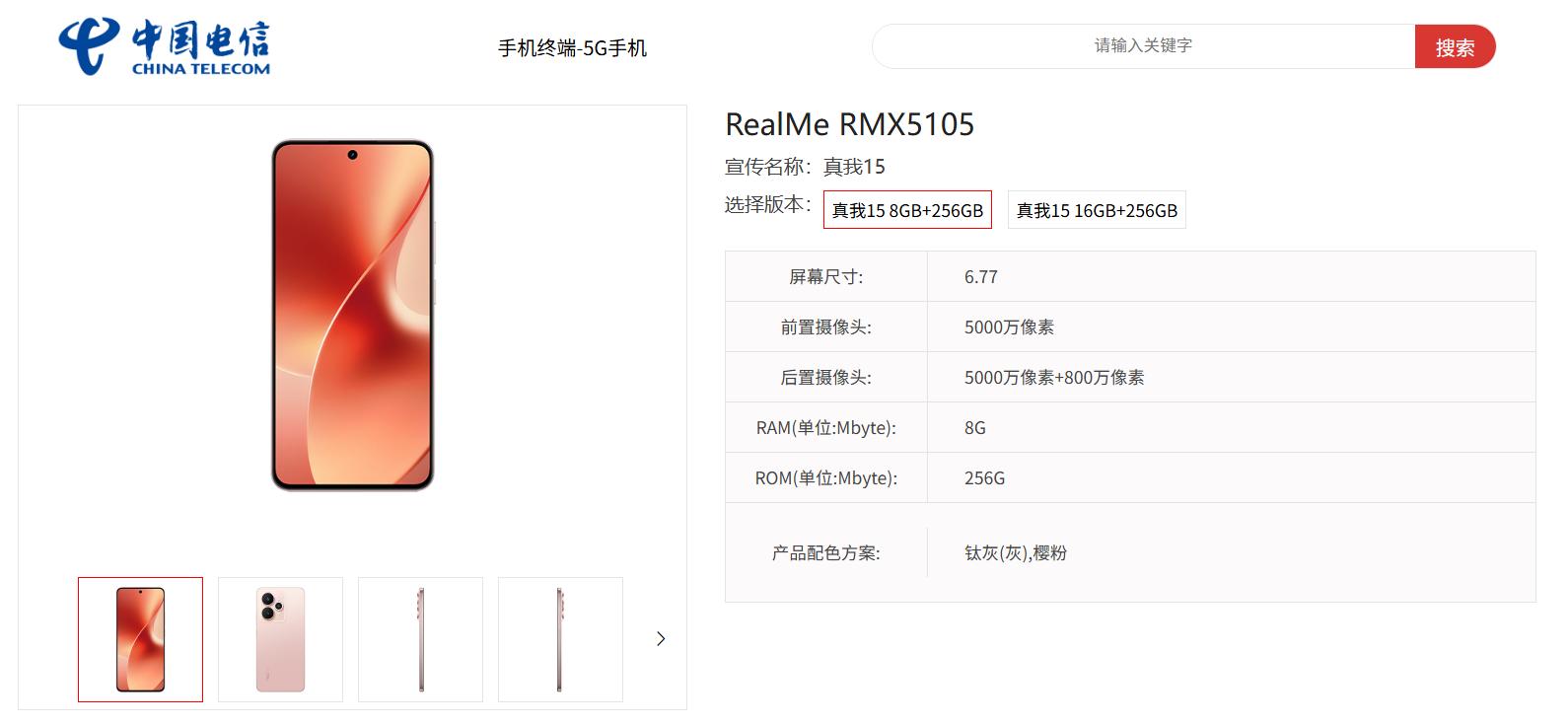
Task: Click the RAM value 8G
Action: pos(975,428)
